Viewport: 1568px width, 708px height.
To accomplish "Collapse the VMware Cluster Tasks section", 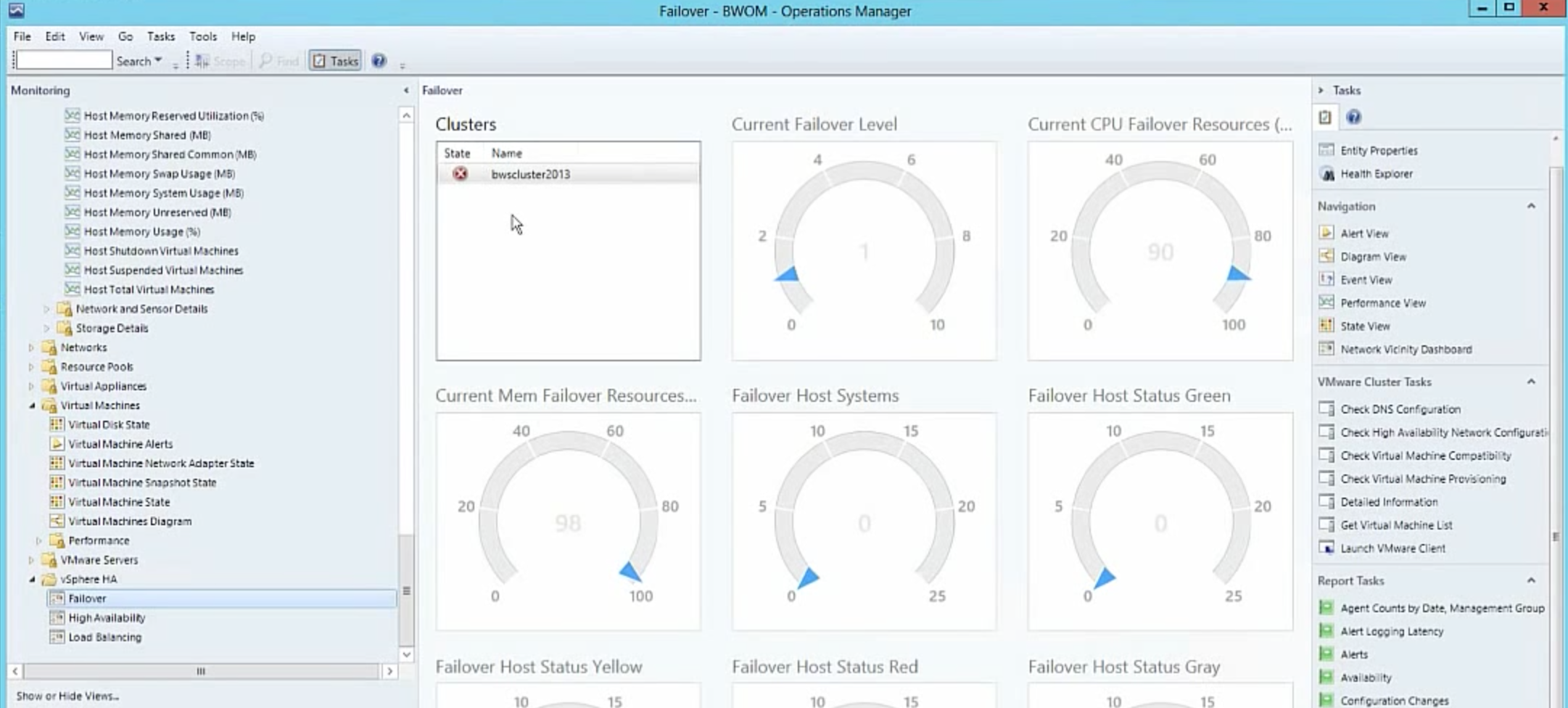I will (1531, 382).
